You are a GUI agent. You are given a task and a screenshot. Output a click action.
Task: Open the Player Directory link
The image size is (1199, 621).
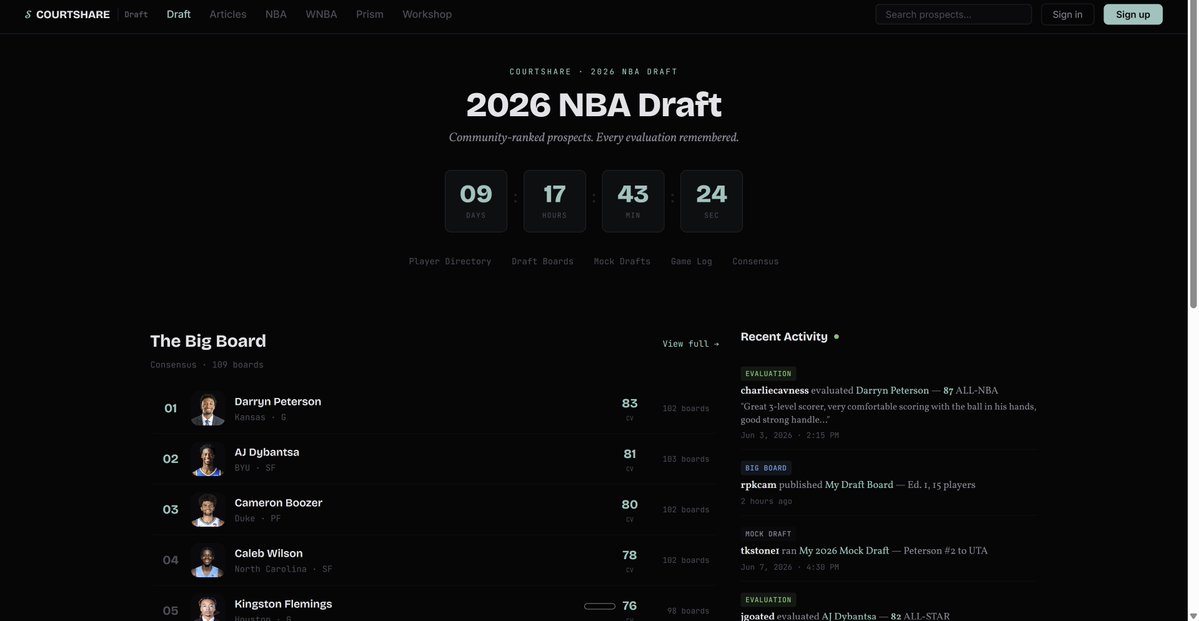point(450,262)
